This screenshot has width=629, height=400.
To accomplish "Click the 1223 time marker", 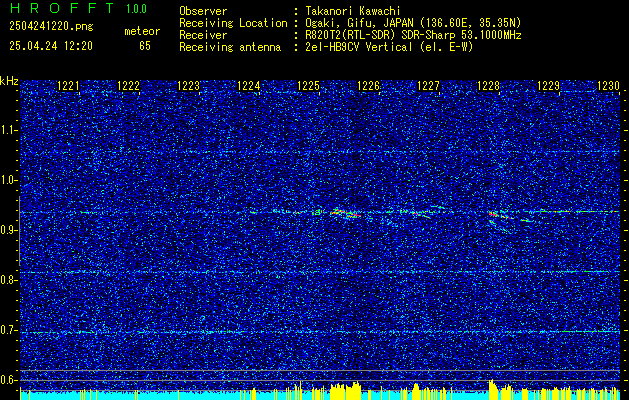I will 189,86.
